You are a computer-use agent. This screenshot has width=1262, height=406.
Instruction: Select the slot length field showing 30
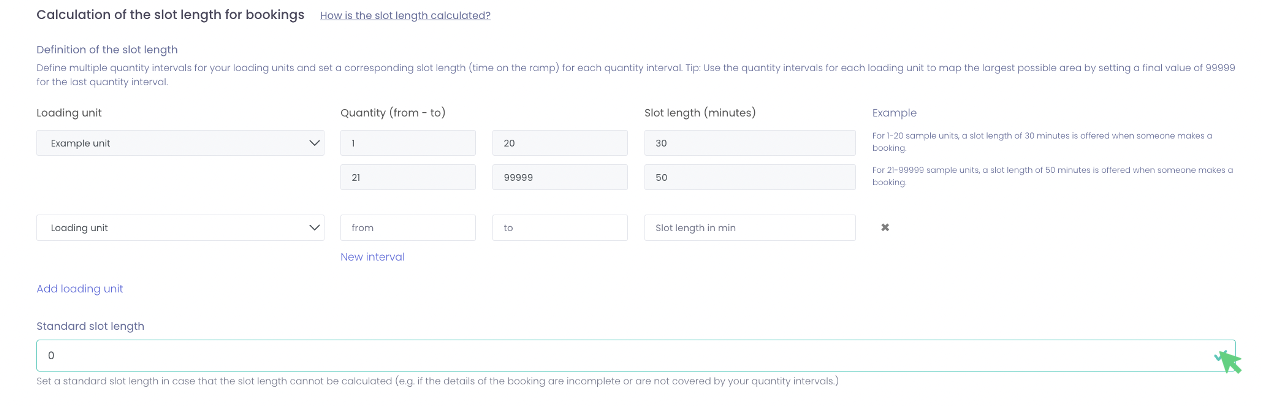(749, 143)
